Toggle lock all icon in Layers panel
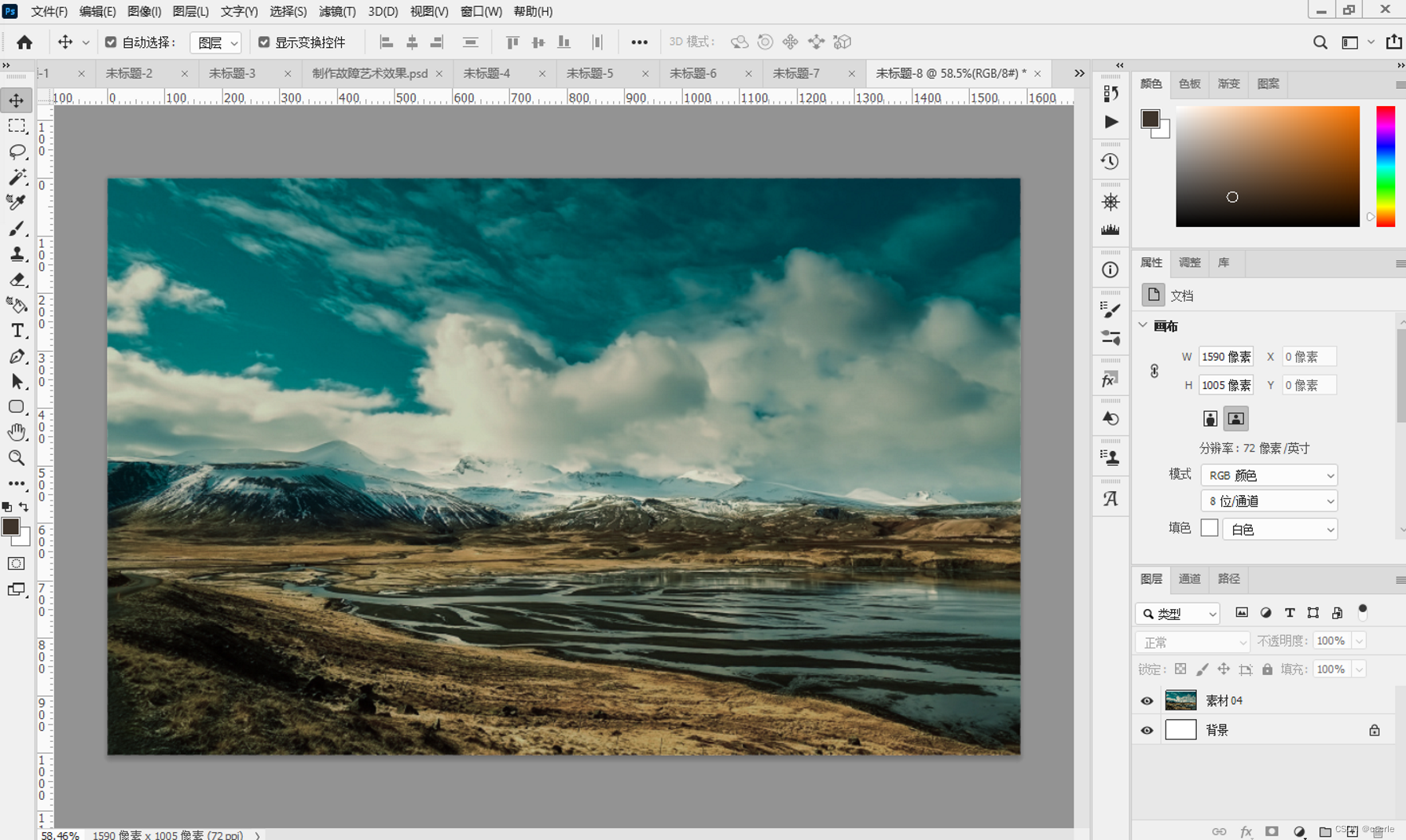 pos(1267,669)
